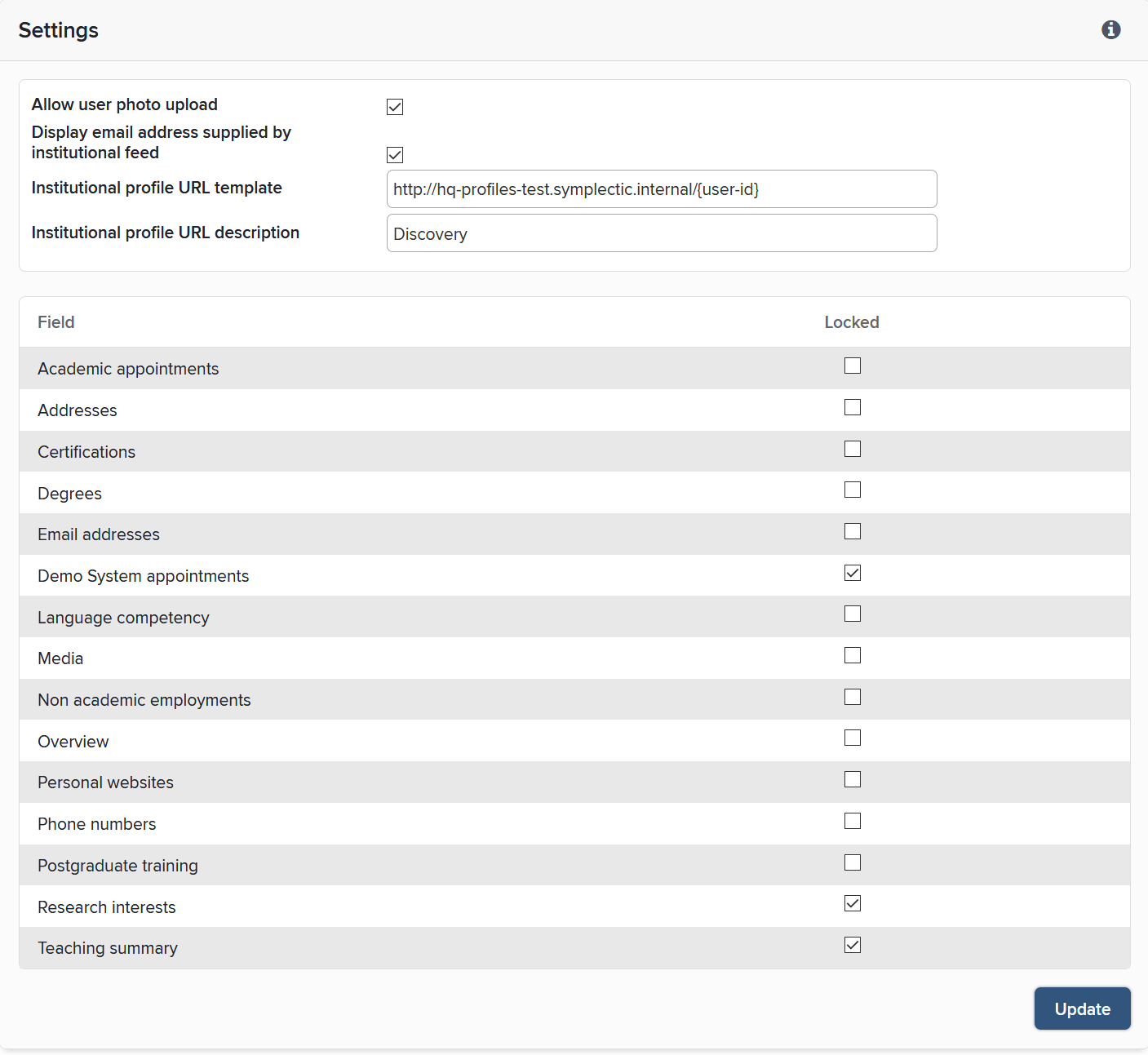Viewport: 1148px width, 1055px height.
Task: Lock the Academic appointments field
Action: click(853, 366)
